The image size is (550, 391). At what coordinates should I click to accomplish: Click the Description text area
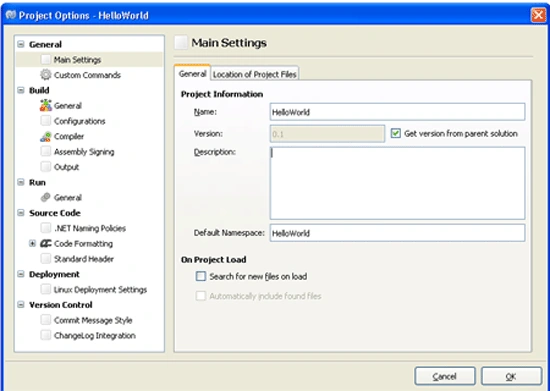(397, 183)
